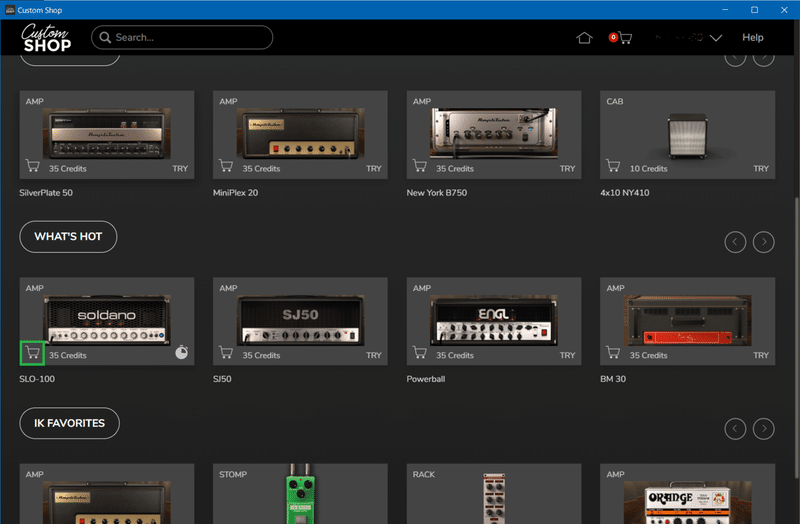Add SJ50 amp to cart
This screenshot has width=800, height=524.
tap(226, 353)
